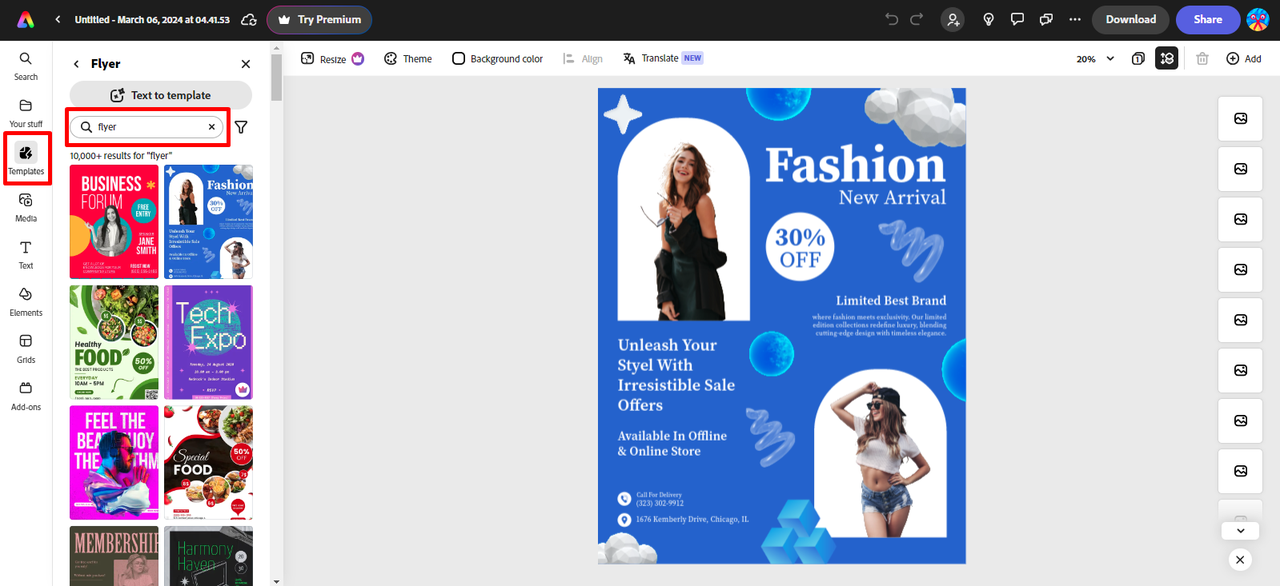Image resolution: width=1280 pixels, height=586 pixels.
Task: Click the trash delete icon
Action: (1202, 59)
